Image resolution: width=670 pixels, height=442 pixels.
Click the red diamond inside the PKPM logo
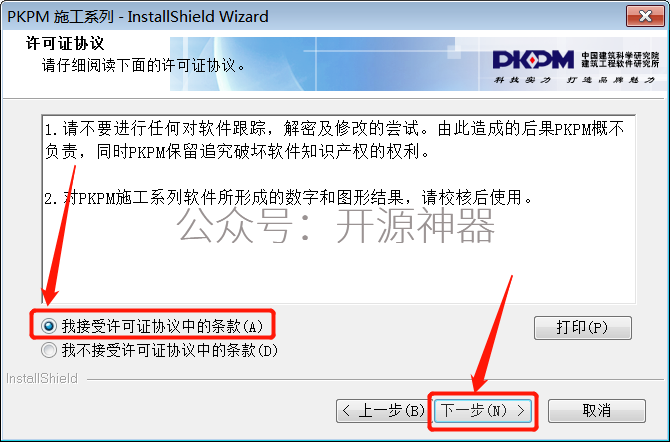532,60
